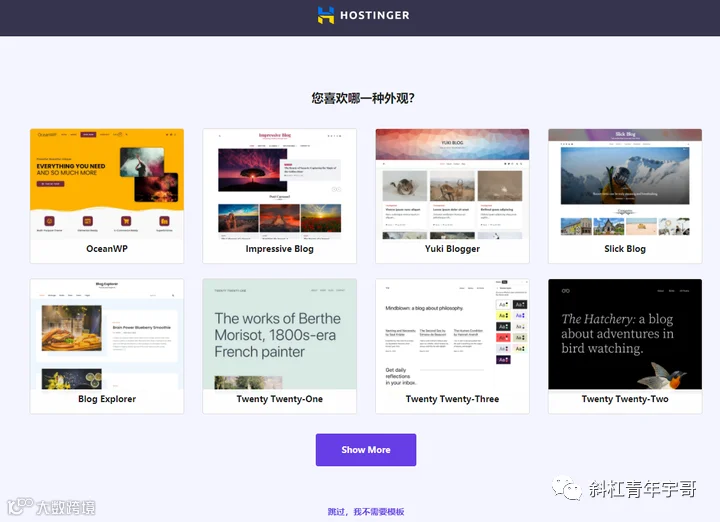The width and height of the screenshot is (720, 522).
Task: Choose the Blog Explorer theme preview
Action: coord(107,334)
